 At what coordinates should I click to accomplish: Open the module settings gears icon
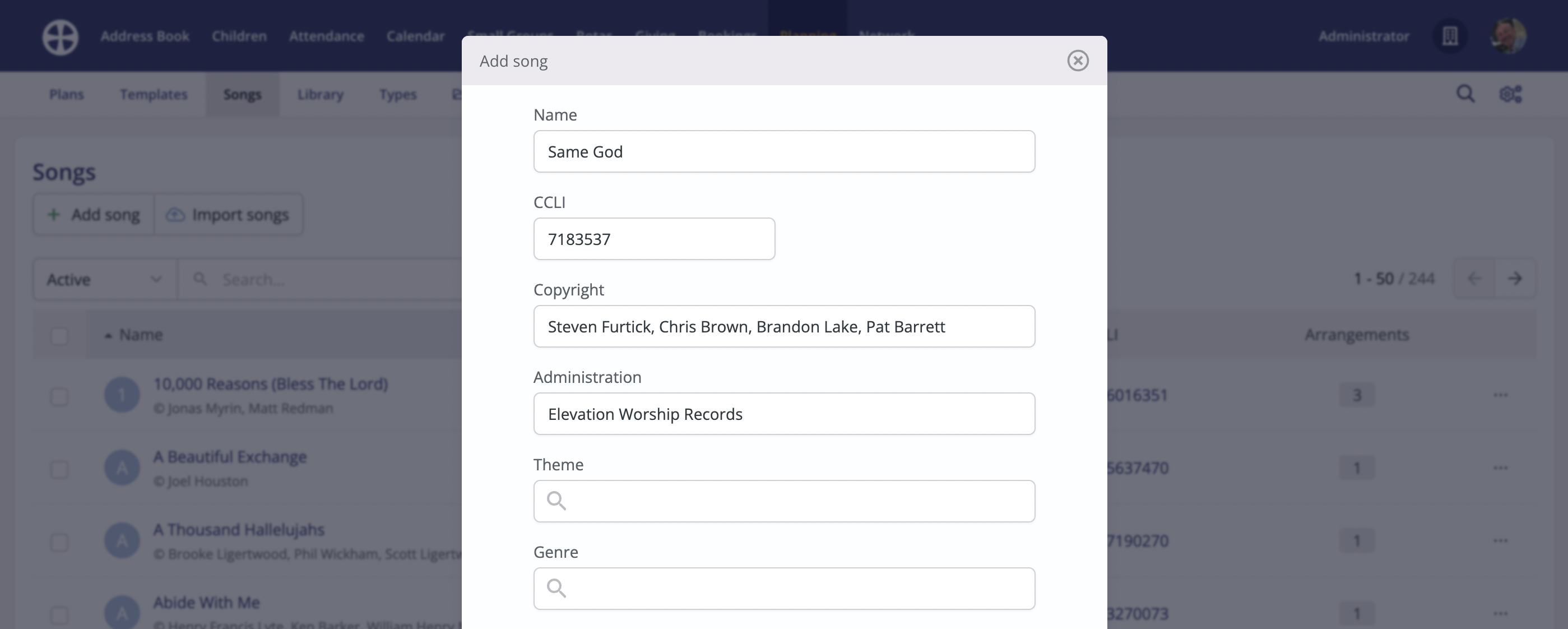coord(1510,94)
